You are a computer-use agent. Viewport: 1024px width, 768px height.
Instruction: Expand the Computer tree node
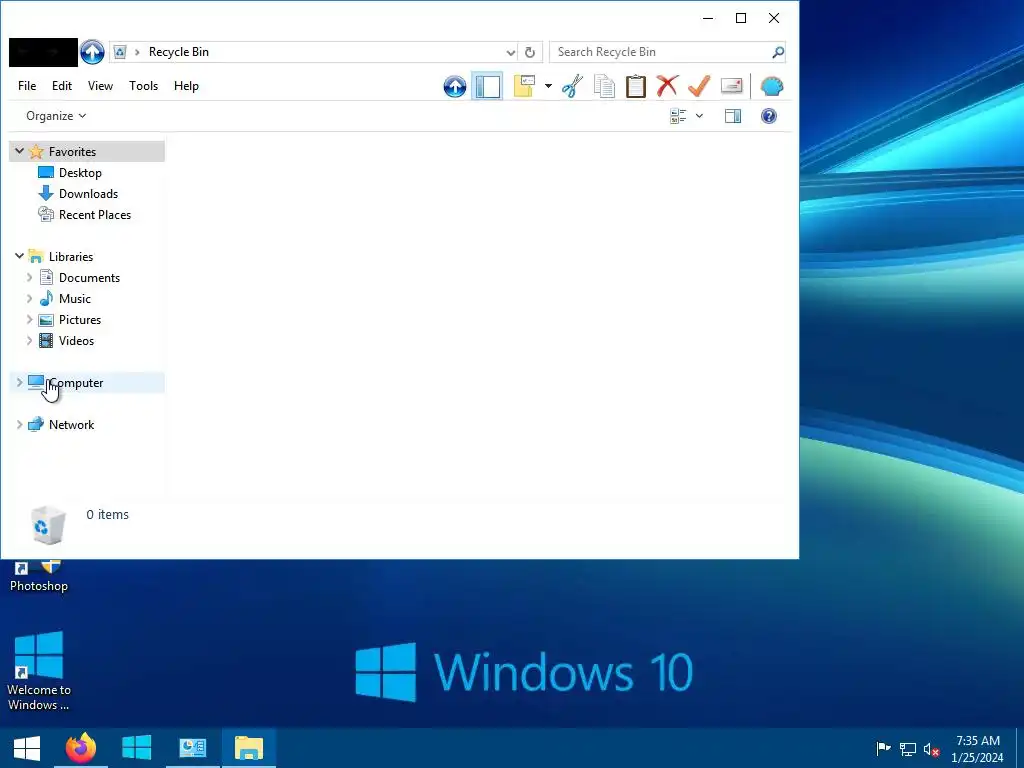20,382
